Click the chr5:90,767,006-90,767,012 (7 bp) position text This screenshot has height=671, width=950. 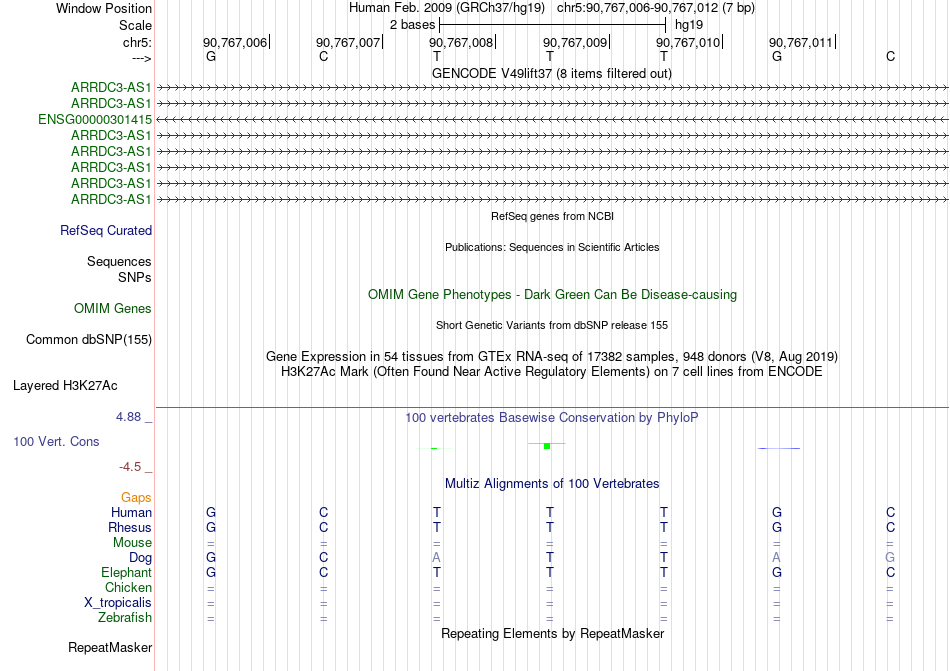(x=656, y=8)
